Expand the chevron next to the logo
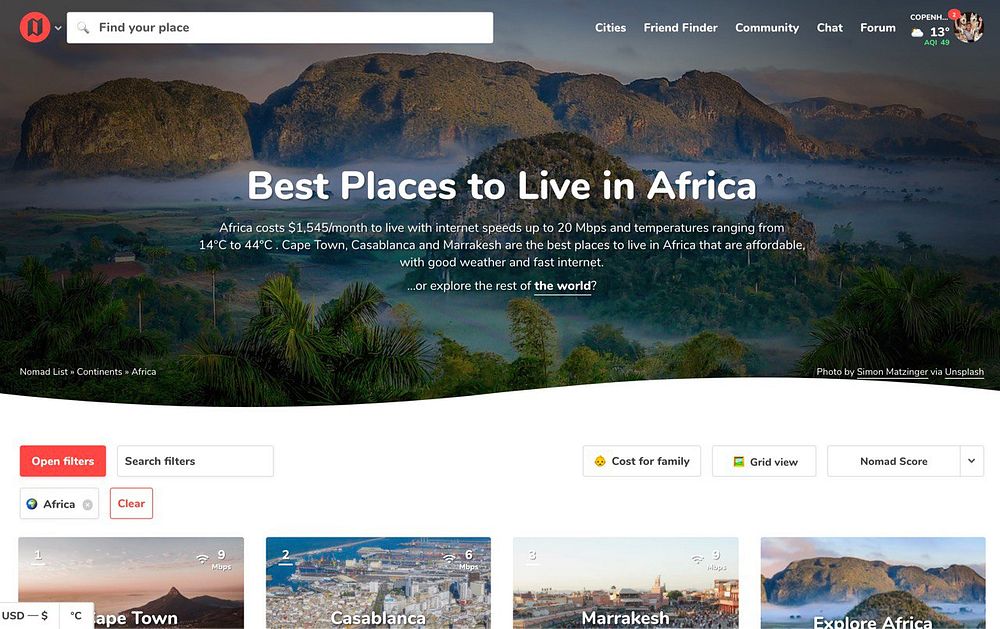Image resolution: width=1000 pixels, height=629 pixels. click(x=59, y=28)
